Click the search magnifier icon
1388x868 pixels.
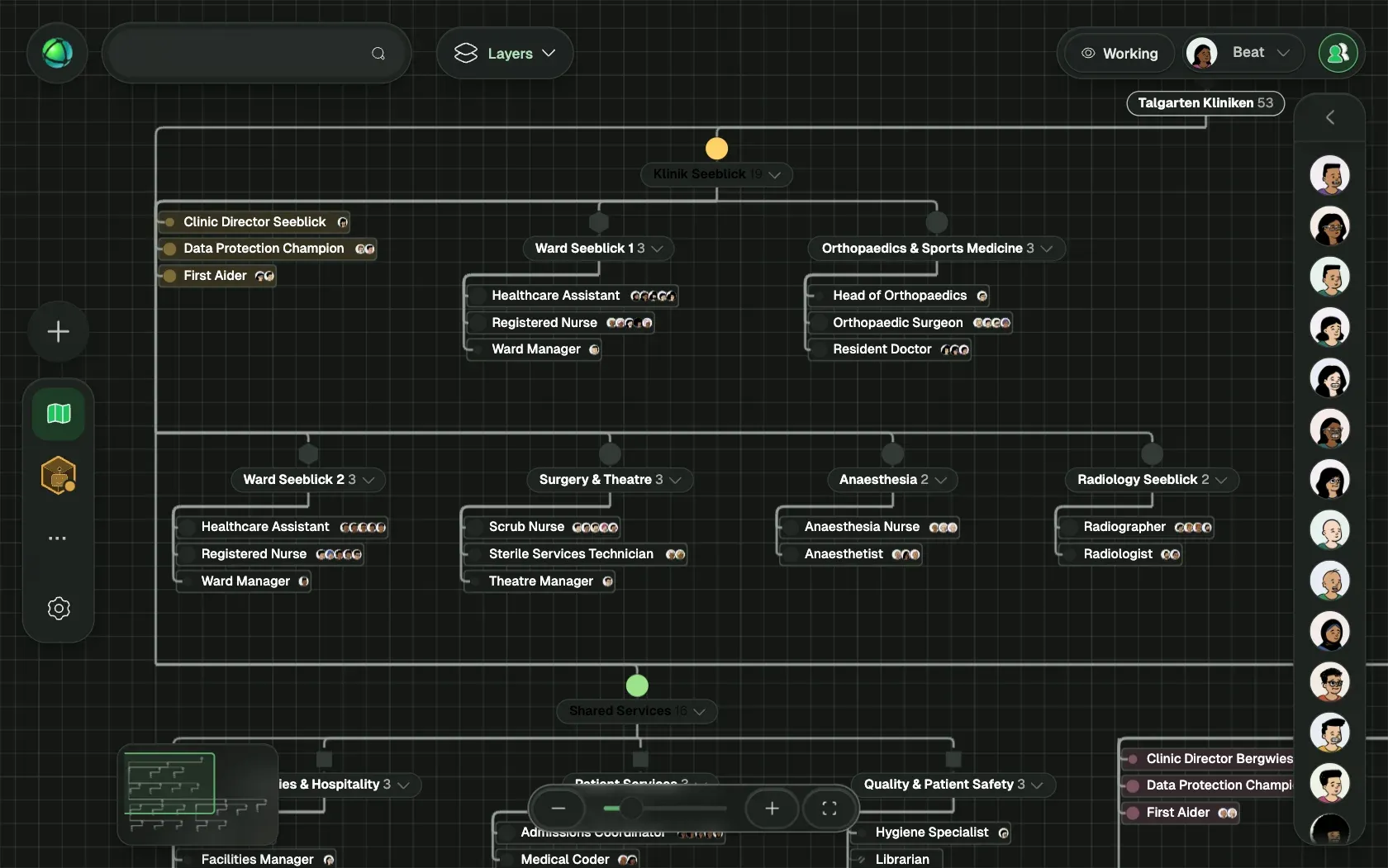(x=378, y=54)
